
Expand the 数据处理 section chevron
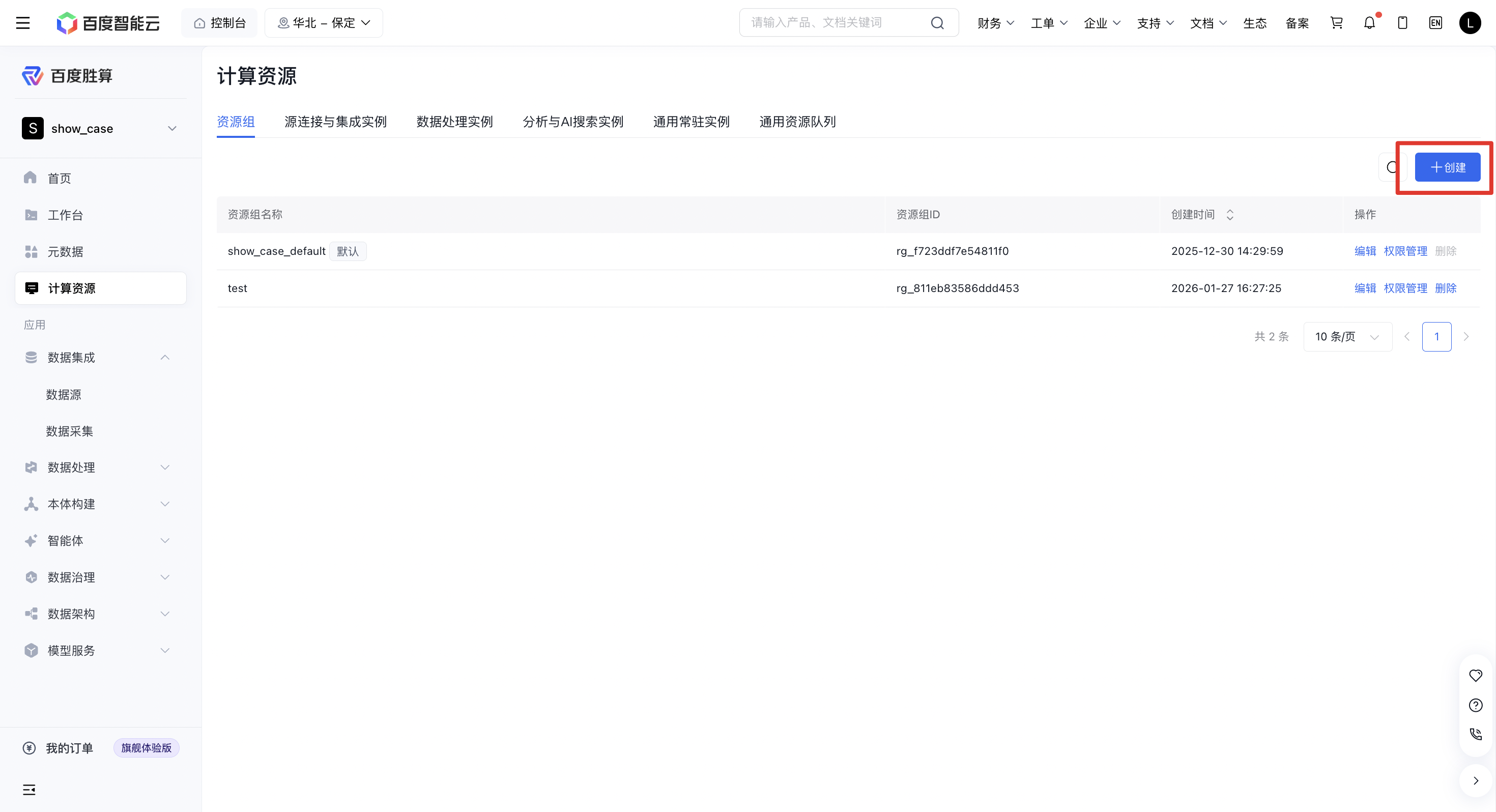click(x=165, y=467)
